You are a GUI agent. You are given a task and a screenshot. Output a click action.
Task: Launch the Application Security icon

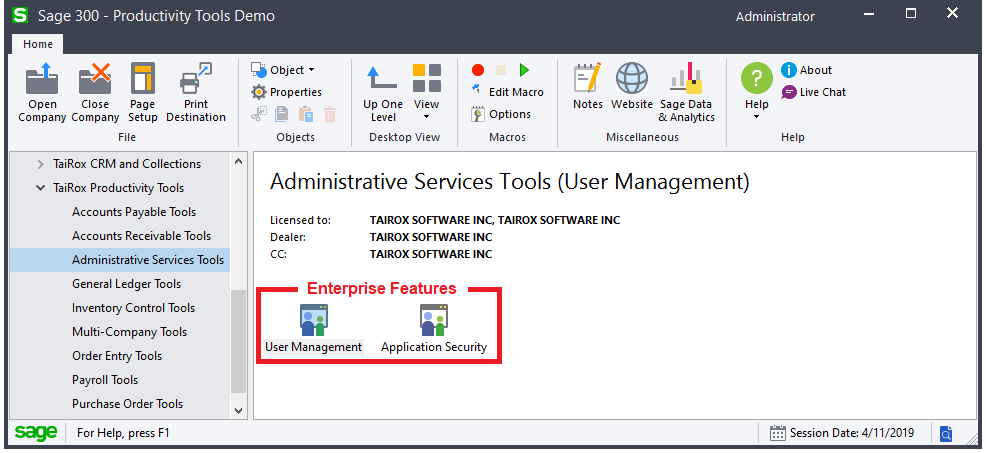coord(433,322)
